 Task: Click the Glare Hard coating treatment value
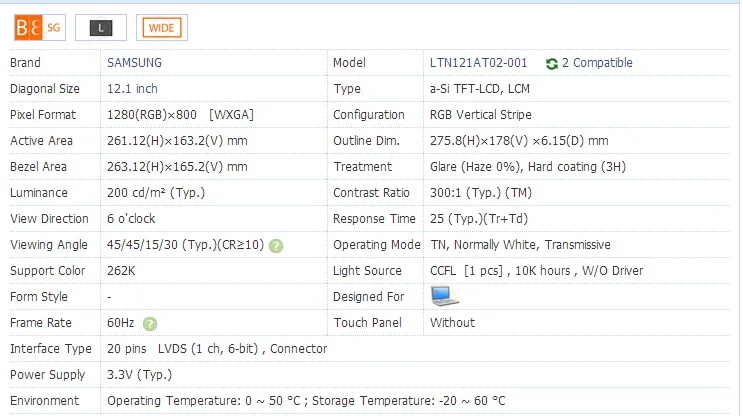[x=528, y=167]
